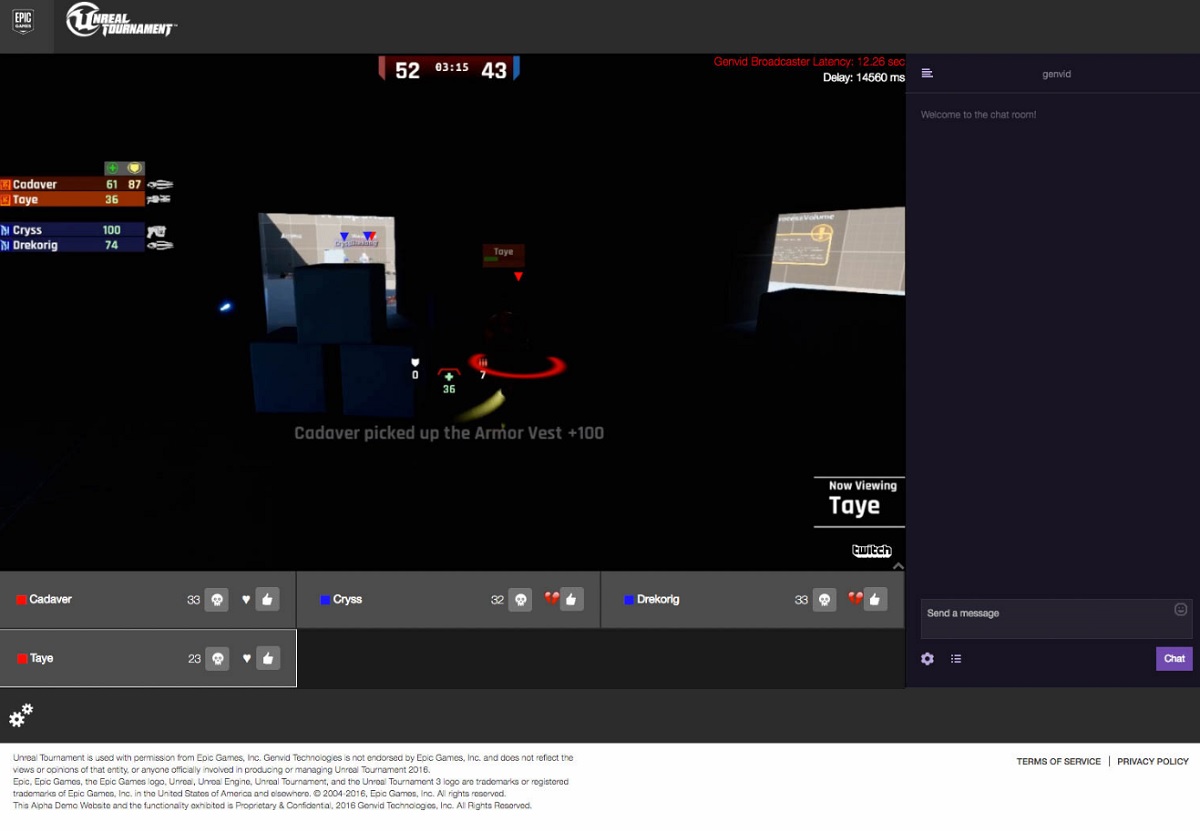1200x831 pixels.
Task: Open the emoticon picker in chat
Action: pyautogui.click(x=1181, y=609)
